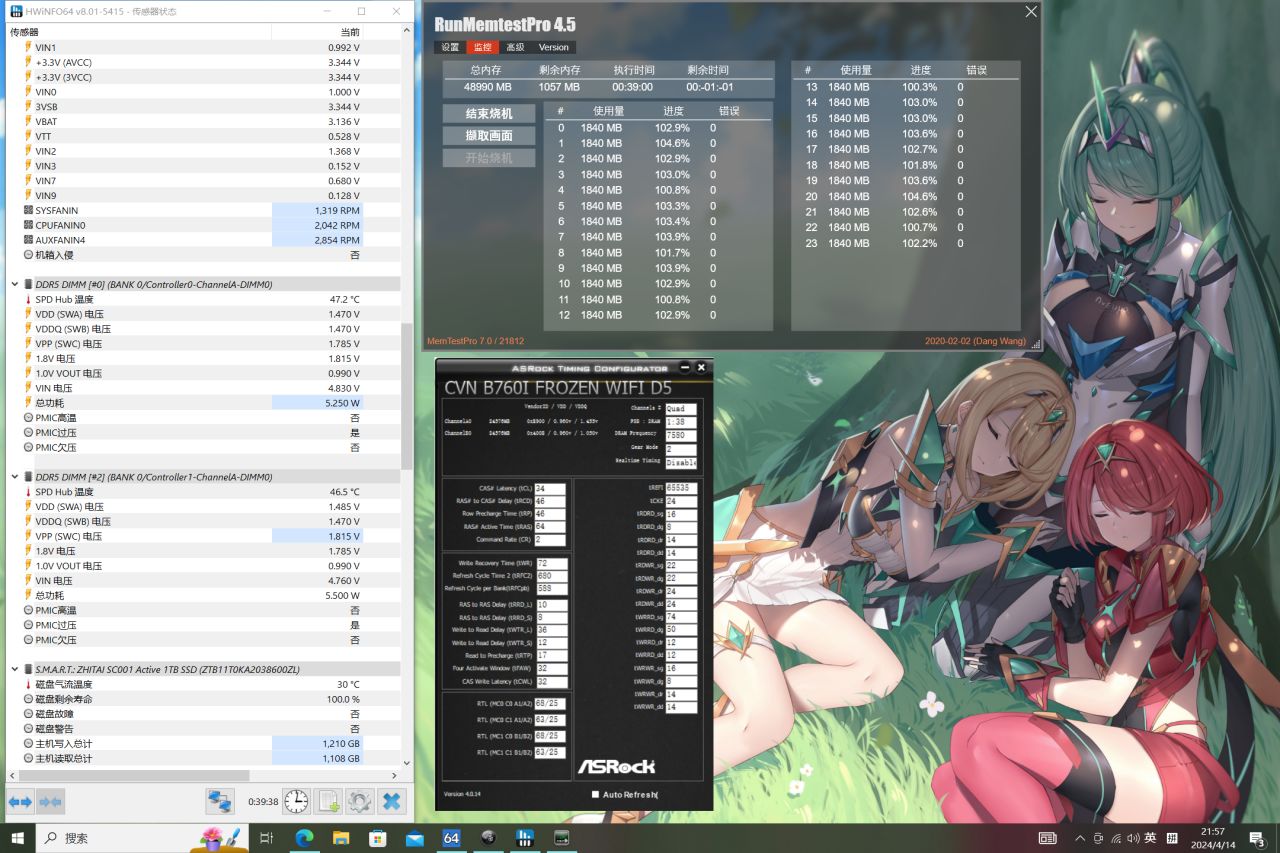Open the 设置 tab in RunMemtestPro

450,47
